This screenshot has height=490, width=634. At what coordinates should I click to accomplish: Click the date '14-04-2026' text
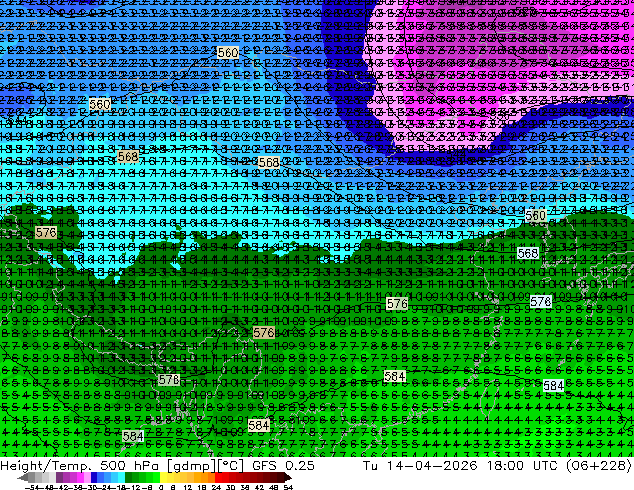pyautogui.click(x=432, y=465)
